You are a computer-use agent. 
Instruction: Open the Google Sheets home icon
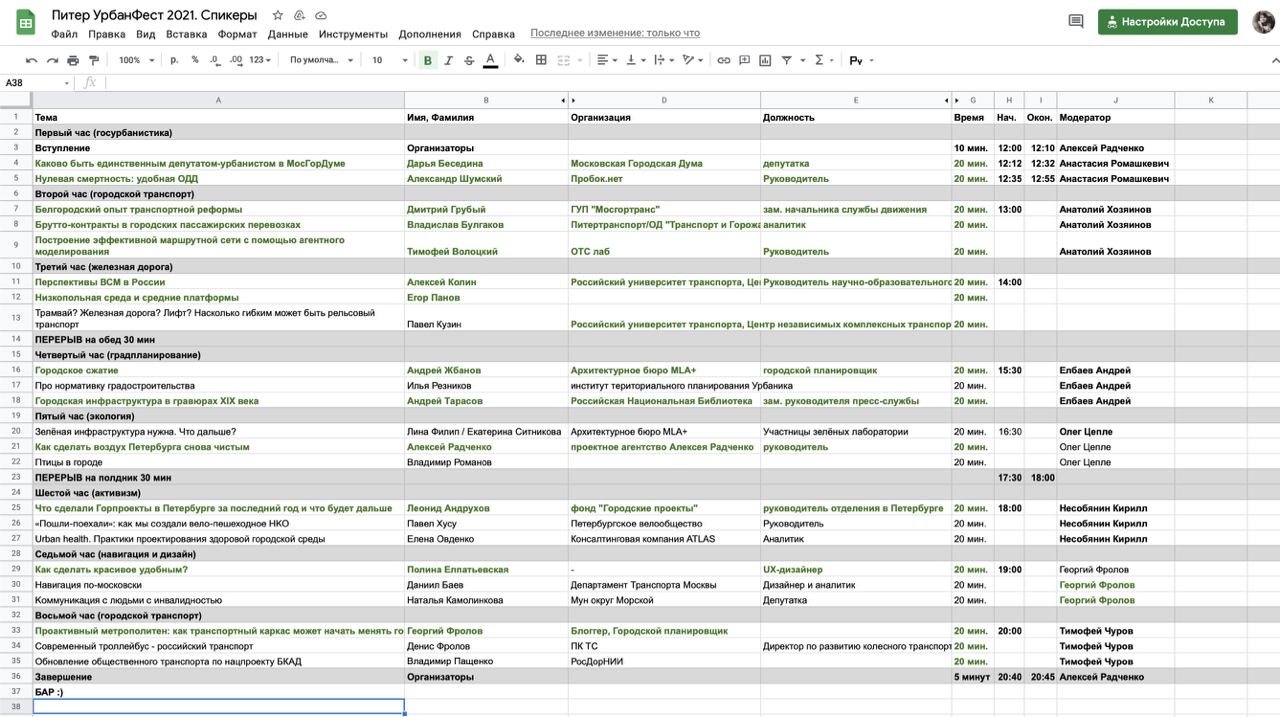25,22
